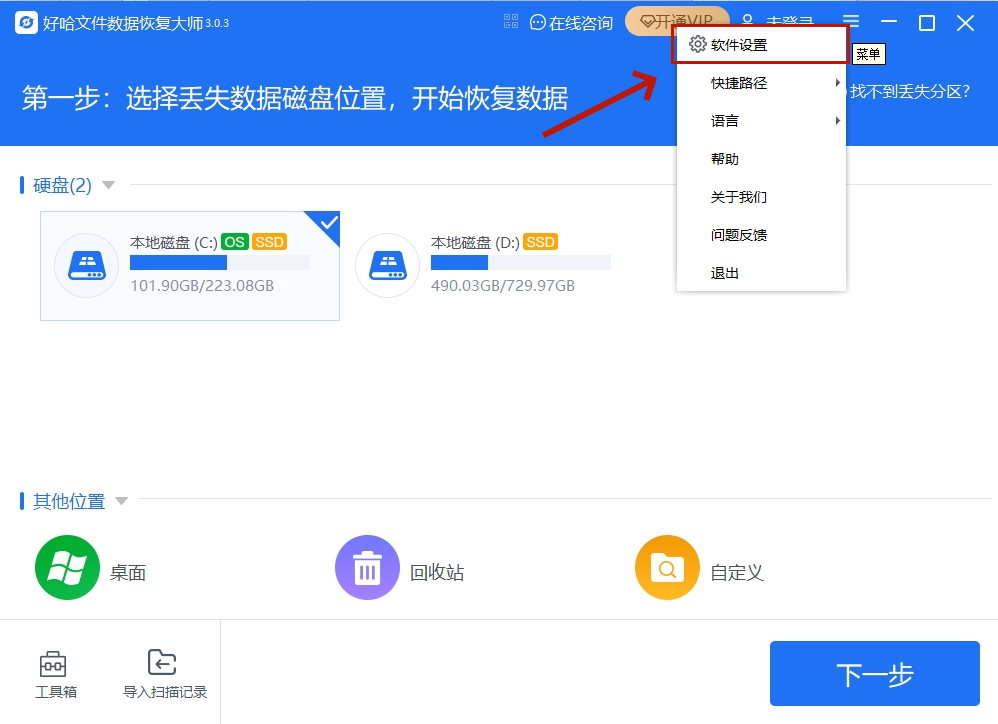Click the 未登录 user account icon
The width and height of the screenshot is (998, 724).
tap(746, 22)
